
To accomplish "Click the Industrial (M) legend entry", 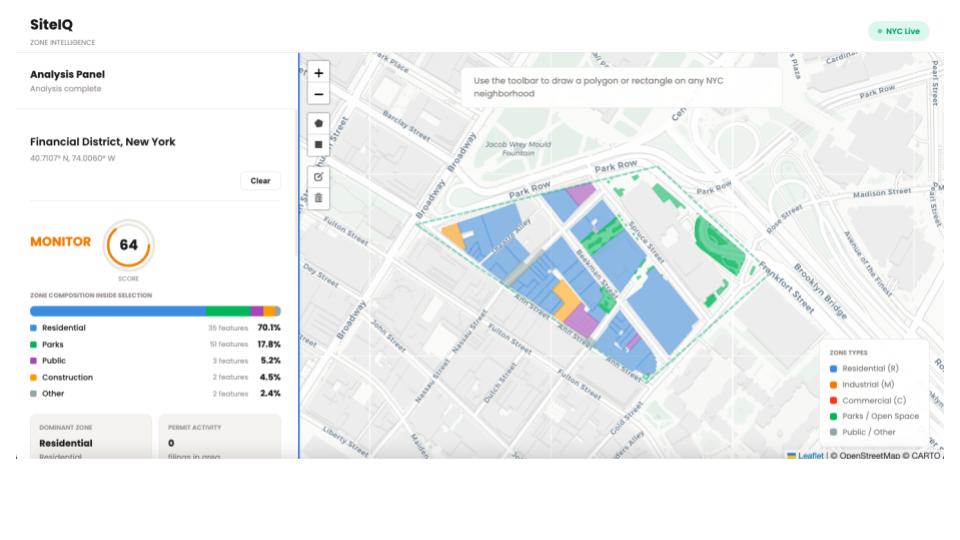I will (861, 384).
